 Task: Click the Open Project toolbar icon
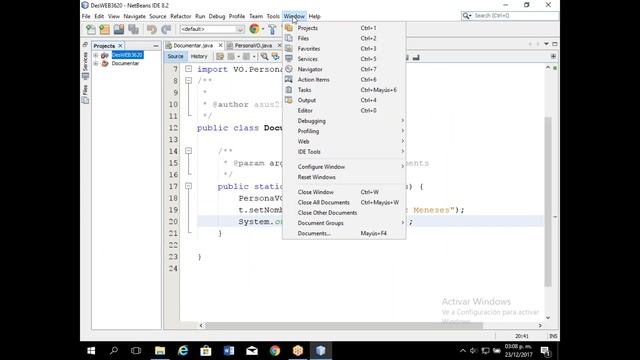pos(119,29)
